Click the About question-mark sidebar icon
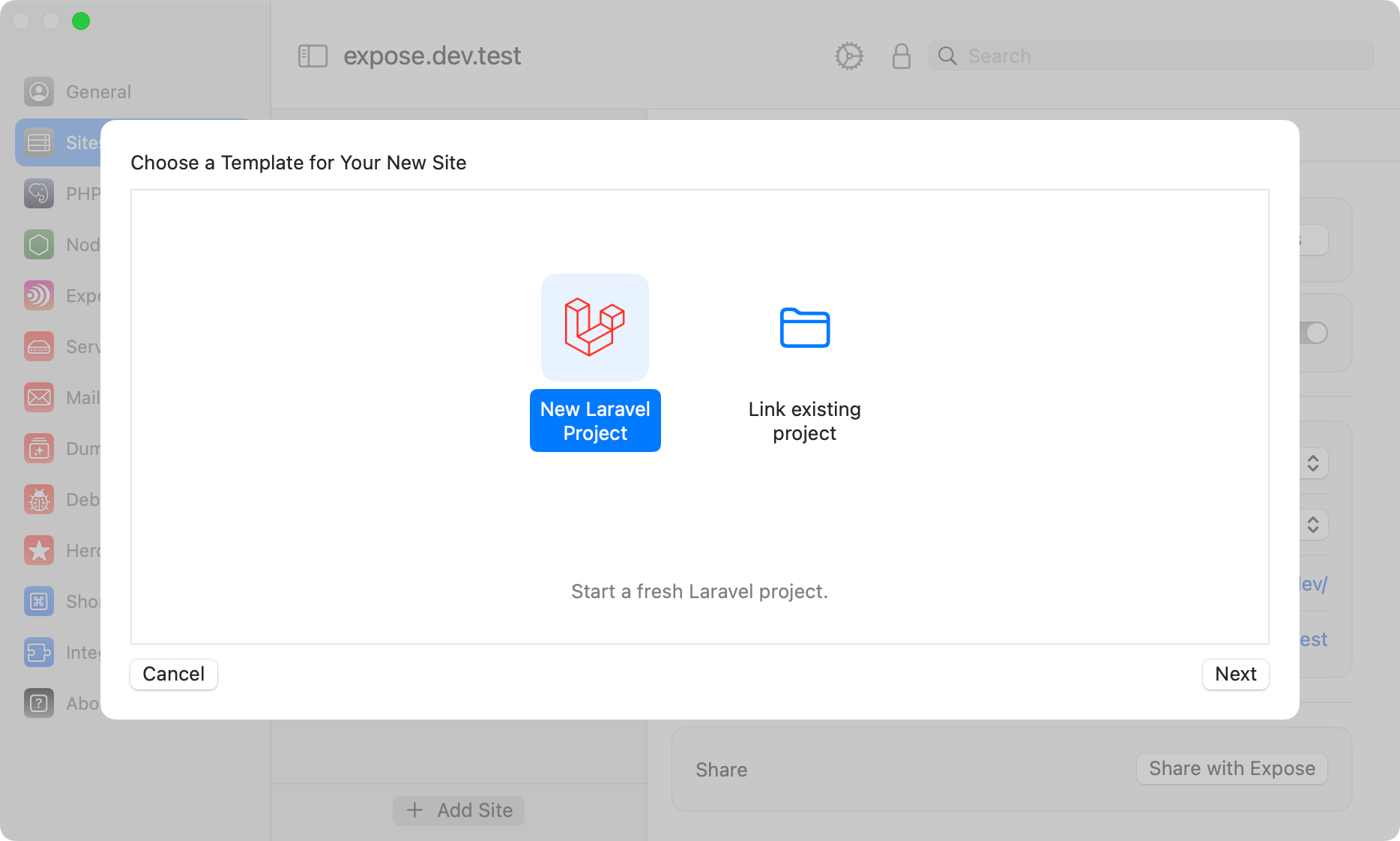The height and width of the screenshot is (841, 1400). pos(39,703)
